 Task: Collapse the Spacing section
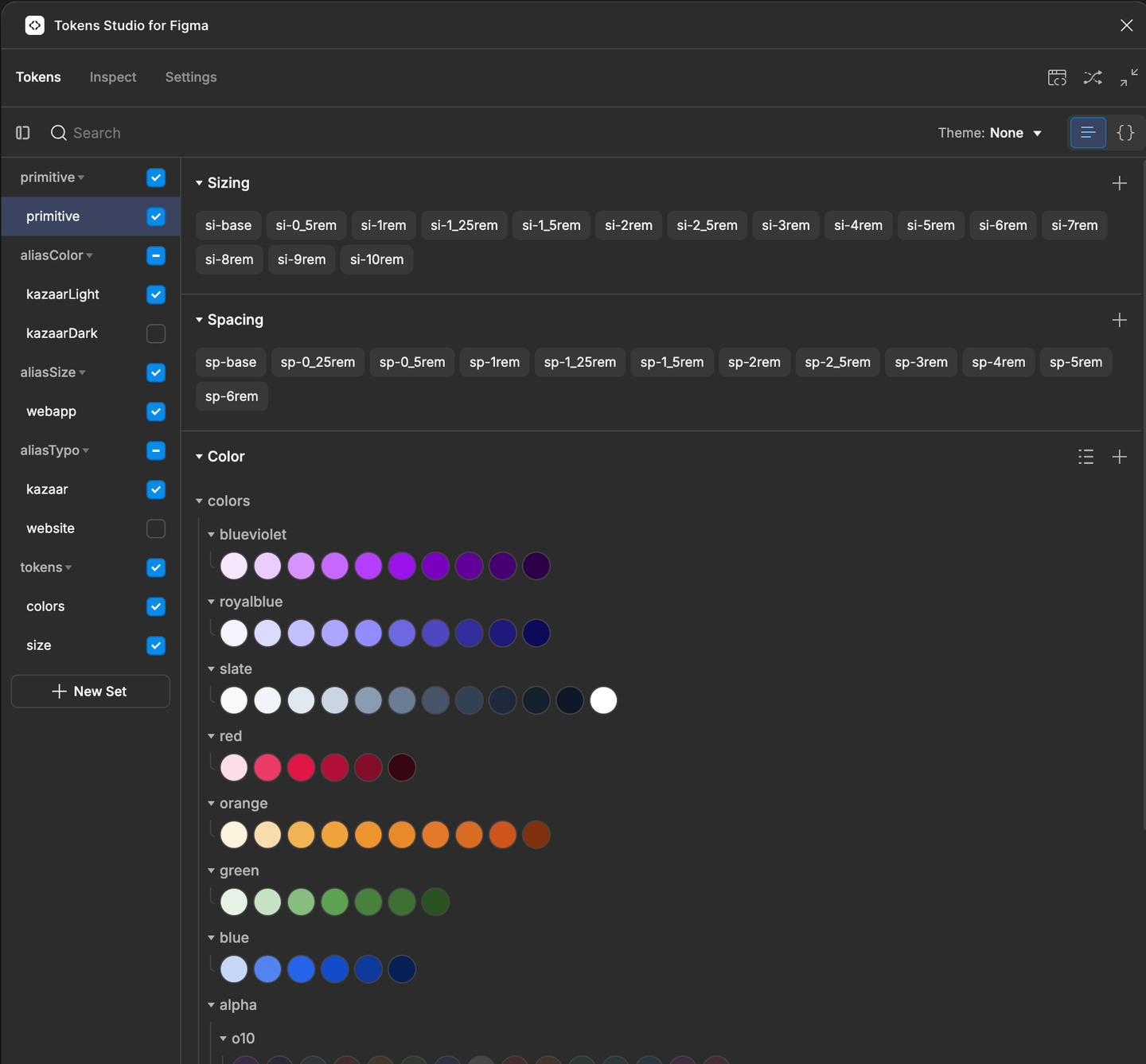click(x=199, y=320)
